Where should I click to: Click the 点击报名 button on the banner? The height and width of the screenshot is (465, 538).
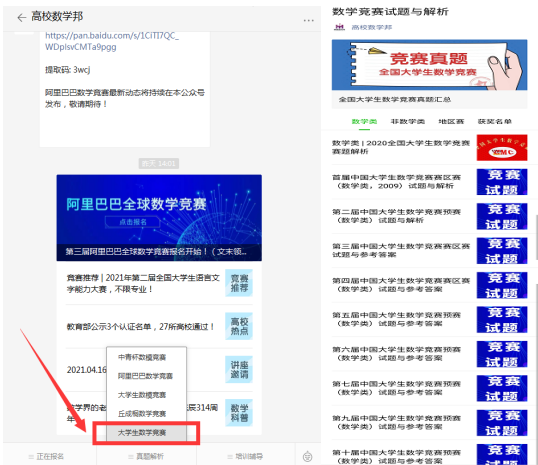point(132,222)
